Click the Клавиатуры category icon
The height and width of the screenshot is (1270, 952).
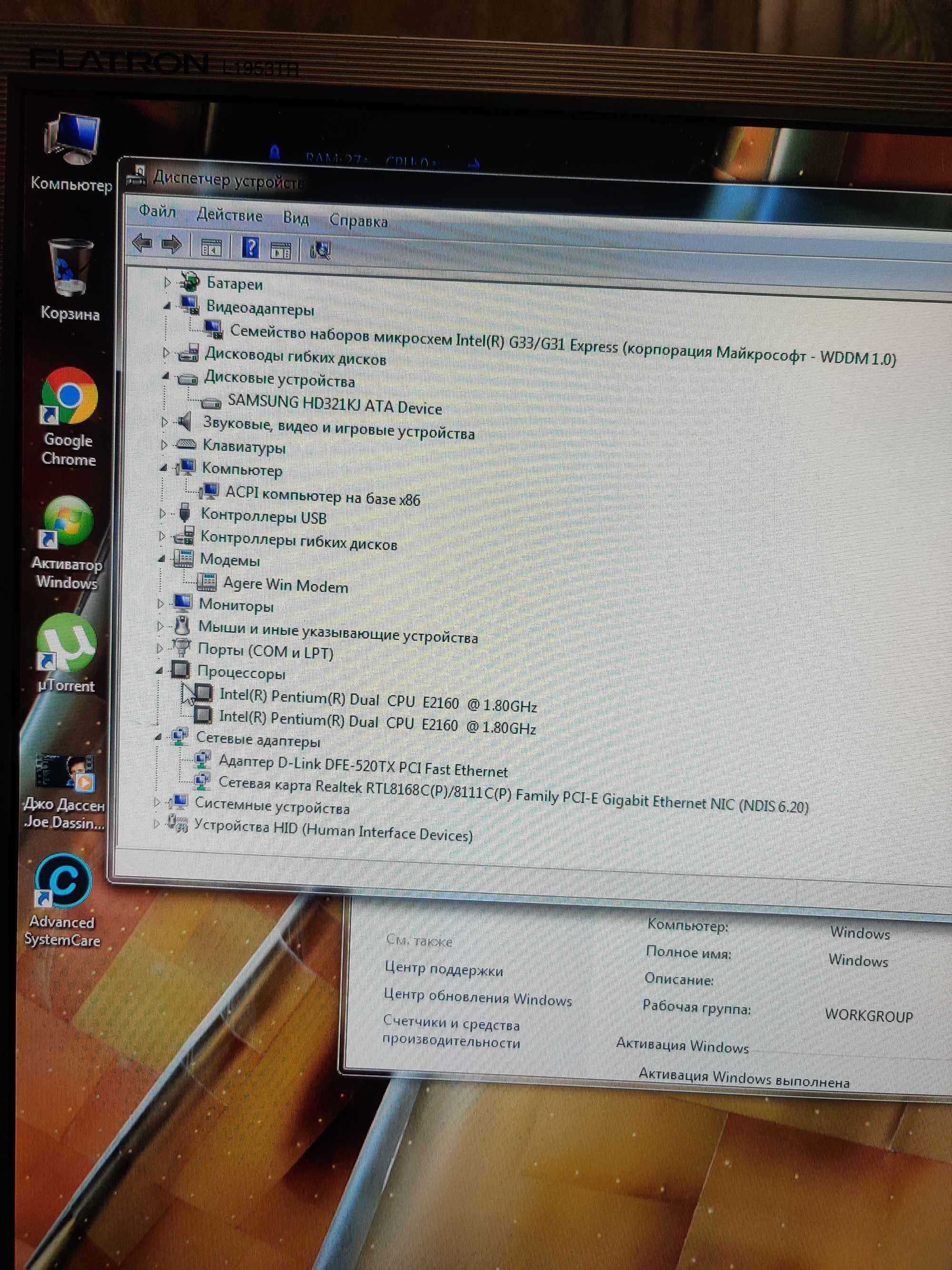[185, 444]
